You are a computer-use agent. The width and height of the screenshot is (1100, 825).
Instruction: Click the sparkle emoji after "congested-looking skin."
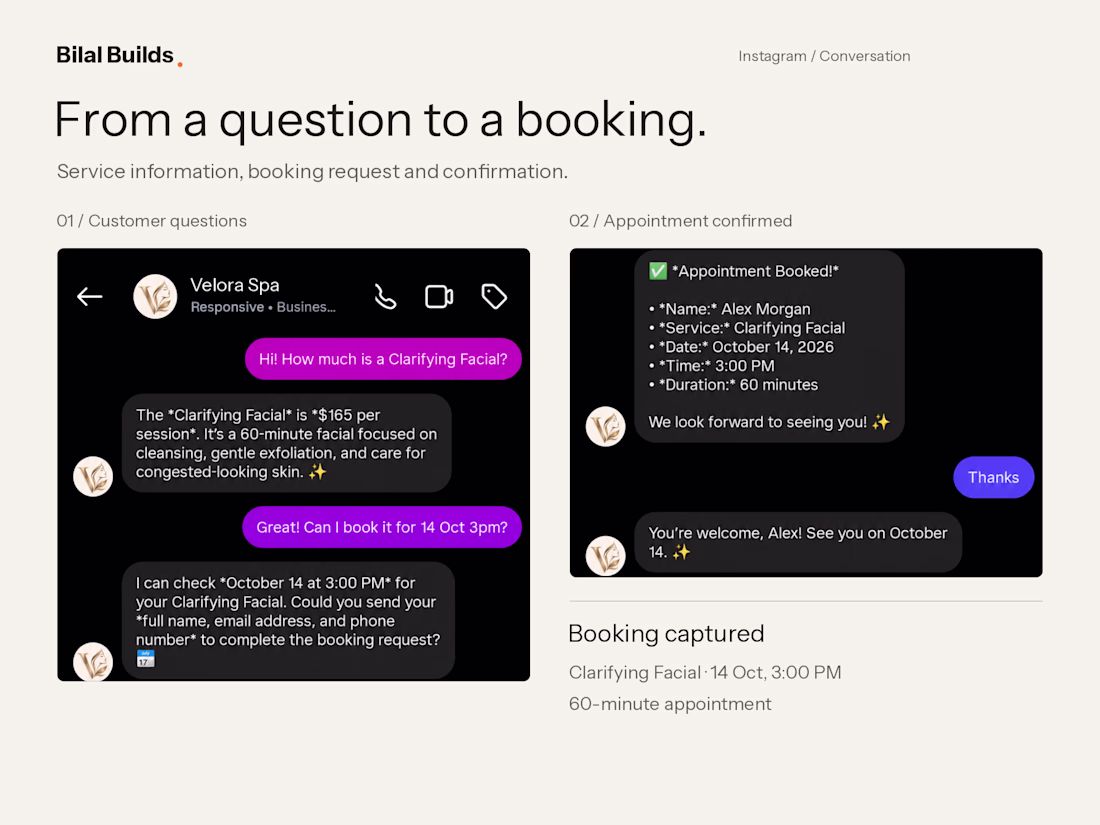[x=318, y=472]
